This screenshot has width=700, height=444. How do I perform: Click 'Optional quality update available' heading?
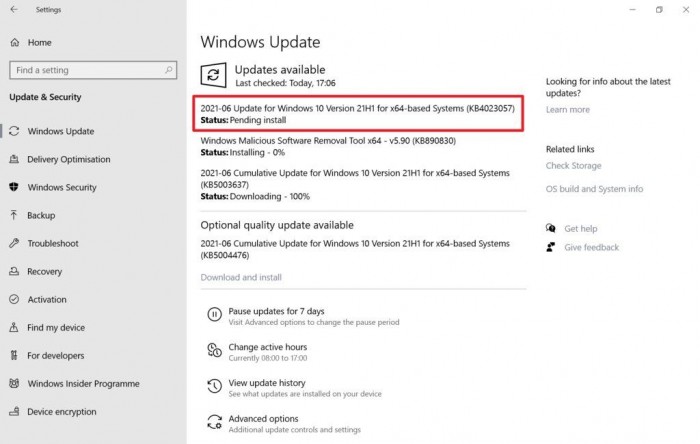(x=277, y=225)
